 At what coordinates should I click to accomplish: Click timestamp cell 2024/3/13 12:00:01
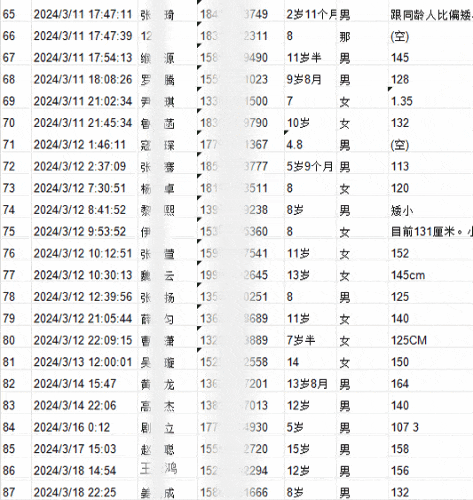[84, 362]
